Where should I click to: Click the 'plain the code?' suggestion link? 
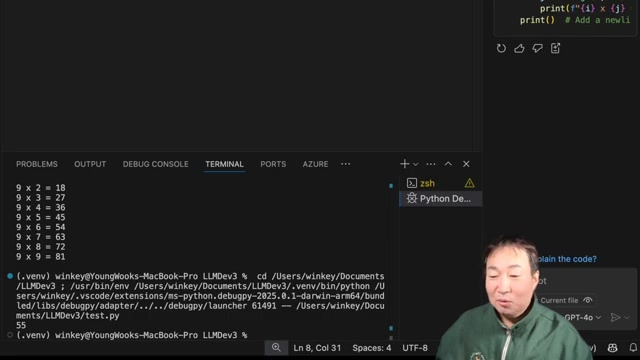coord(567,259)
